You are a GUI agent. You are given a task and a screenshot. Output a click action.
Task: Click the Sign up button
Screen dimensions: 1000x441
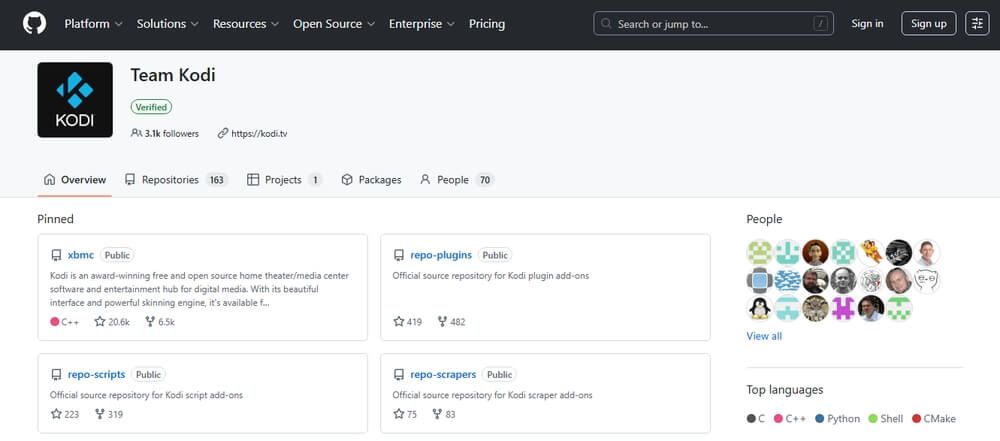pyautogui.click(x=928, y=23)
